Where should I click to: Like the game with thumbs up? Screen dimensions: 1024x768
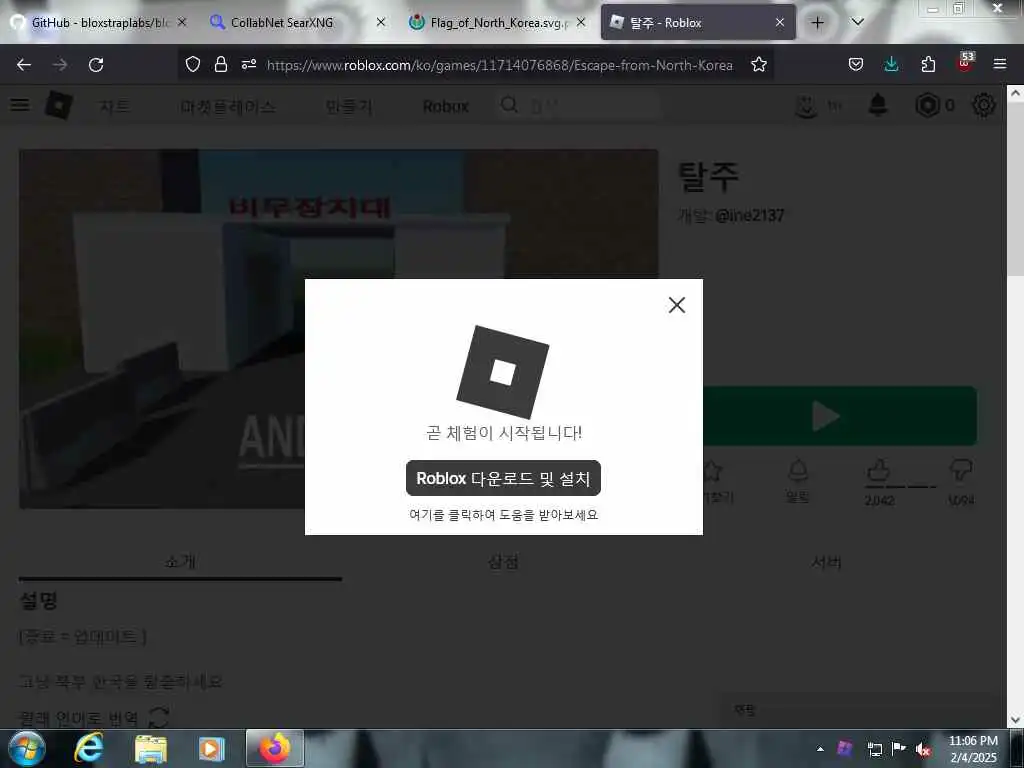point(879,470)
